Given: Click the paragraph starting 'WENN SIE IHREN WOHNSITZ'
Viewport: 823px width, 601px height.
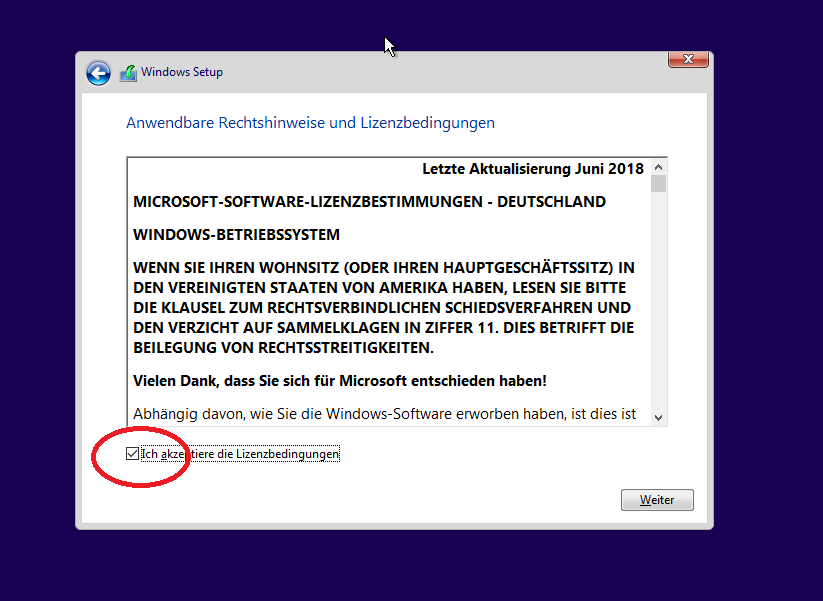Looking at the screenshot, I should (x=384, y=308).
